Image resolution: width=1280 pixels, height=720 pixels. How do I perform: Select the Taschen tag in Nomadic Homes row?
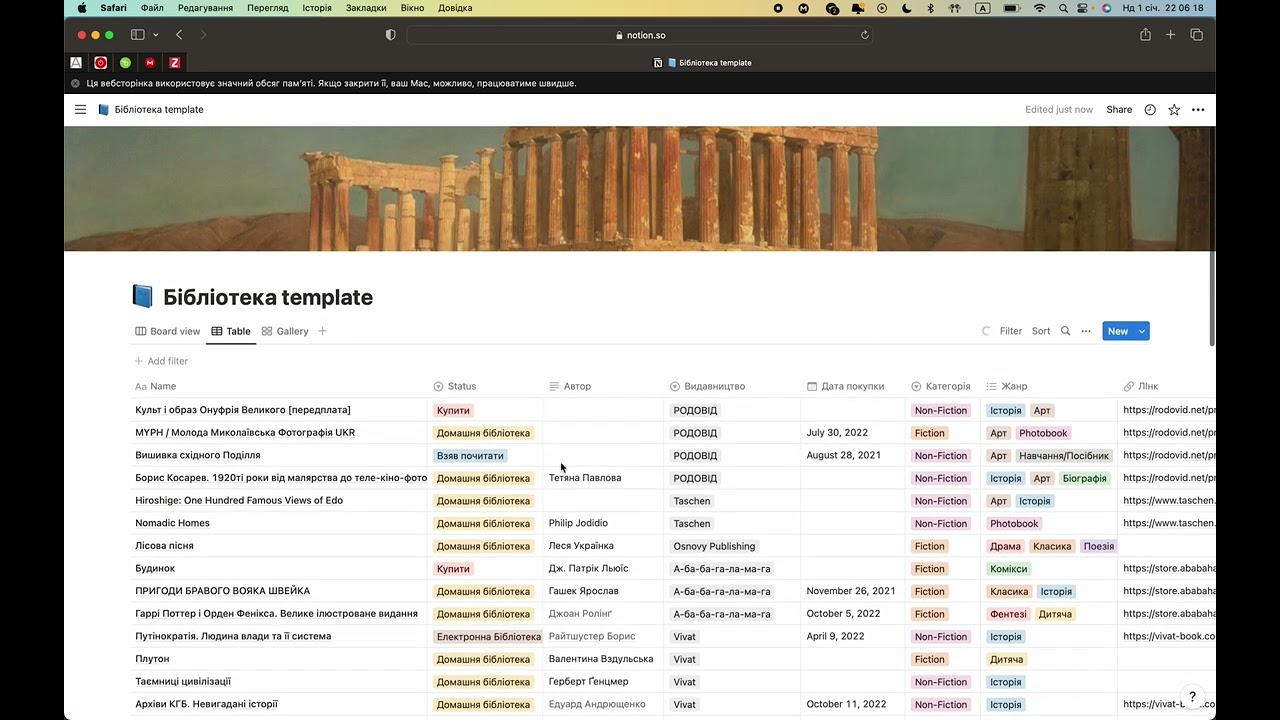tap(692, 523)
